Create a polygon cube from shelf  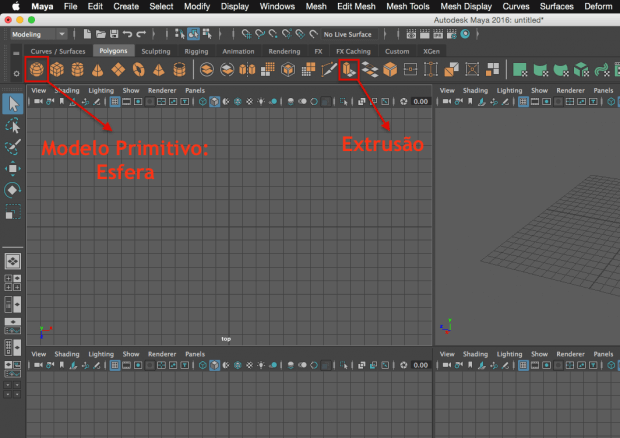(x=57, y=70)
